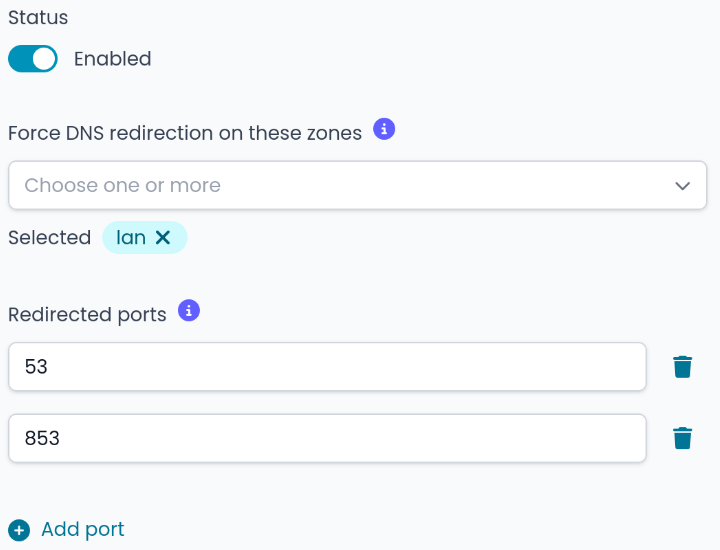Image resolution: width=720 pixels, height=550 pixels.
Task: Click the 'Force DNS redirection on these zones' label
Action: click(185, 133)
